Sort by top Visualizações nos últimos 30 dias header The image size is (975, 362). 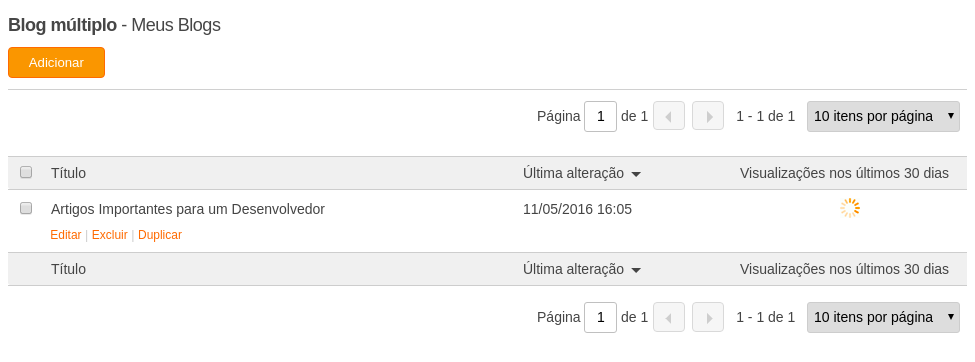click(x=844, y=173)
